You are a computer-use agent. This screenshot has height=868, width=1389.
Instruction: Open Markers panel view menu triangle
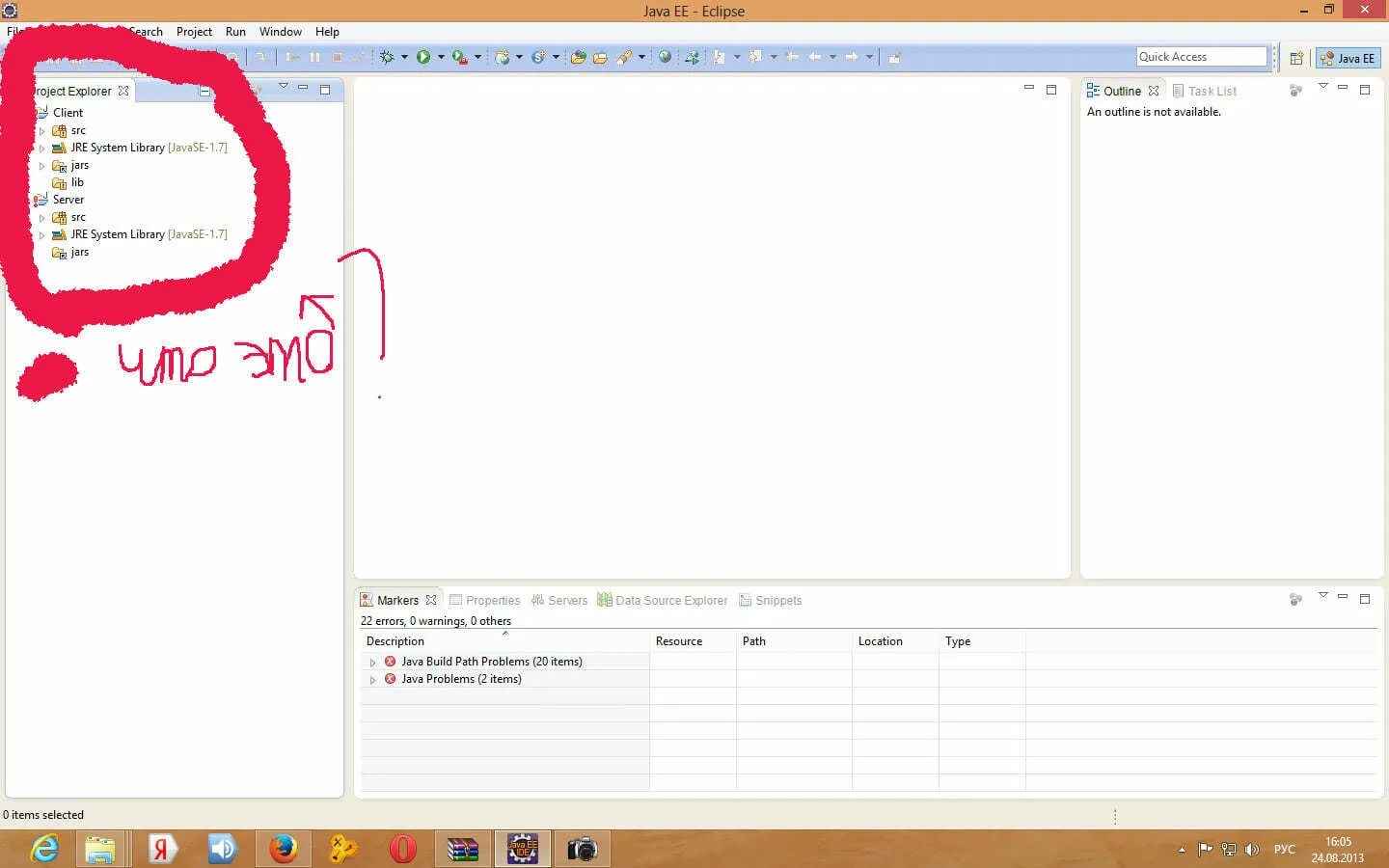click(1323, 595)
